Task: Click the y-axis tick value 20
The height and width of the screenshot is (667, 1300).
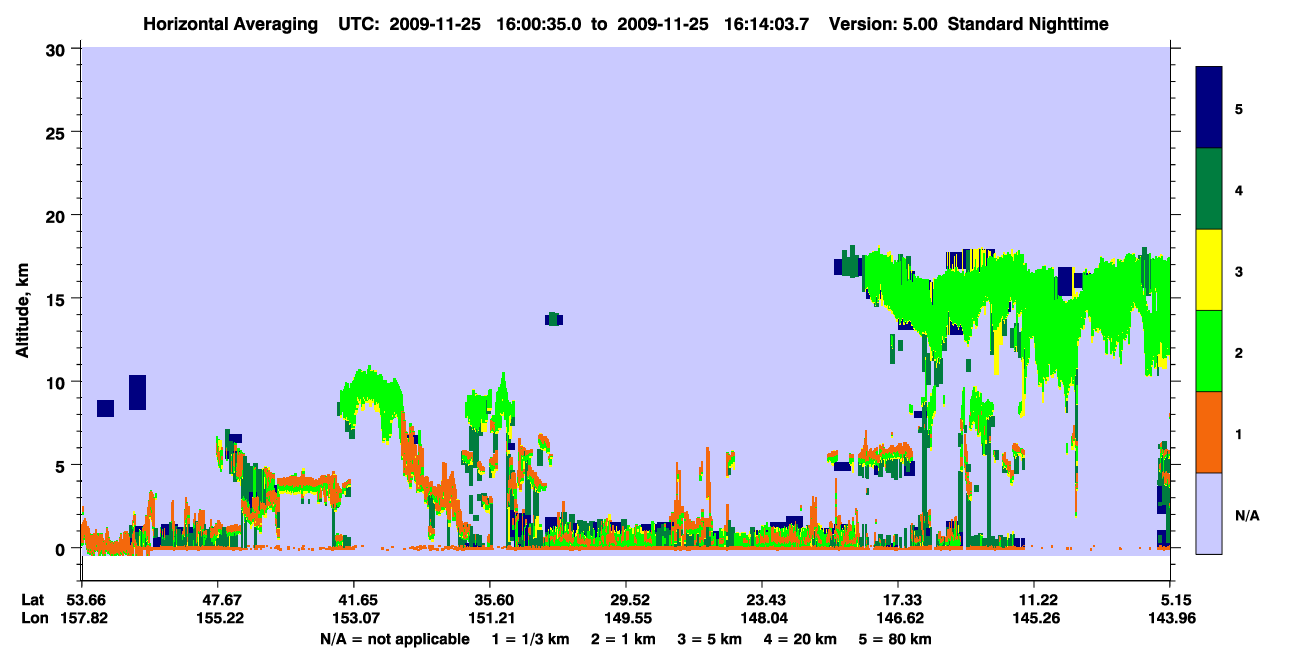Action: (x=58, y=215)
